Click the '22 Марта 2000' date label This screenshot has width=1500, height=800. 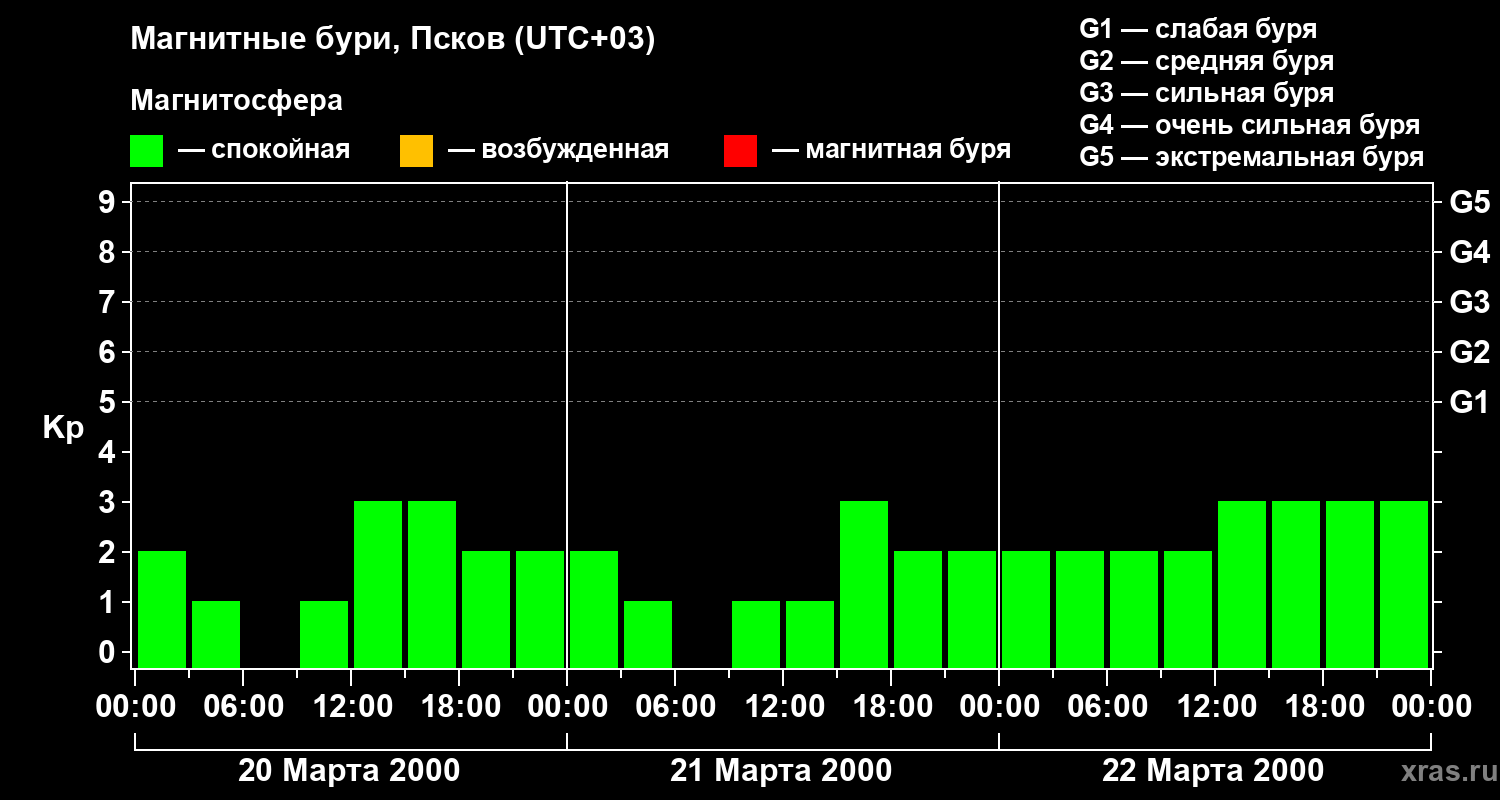point(1213,771)
